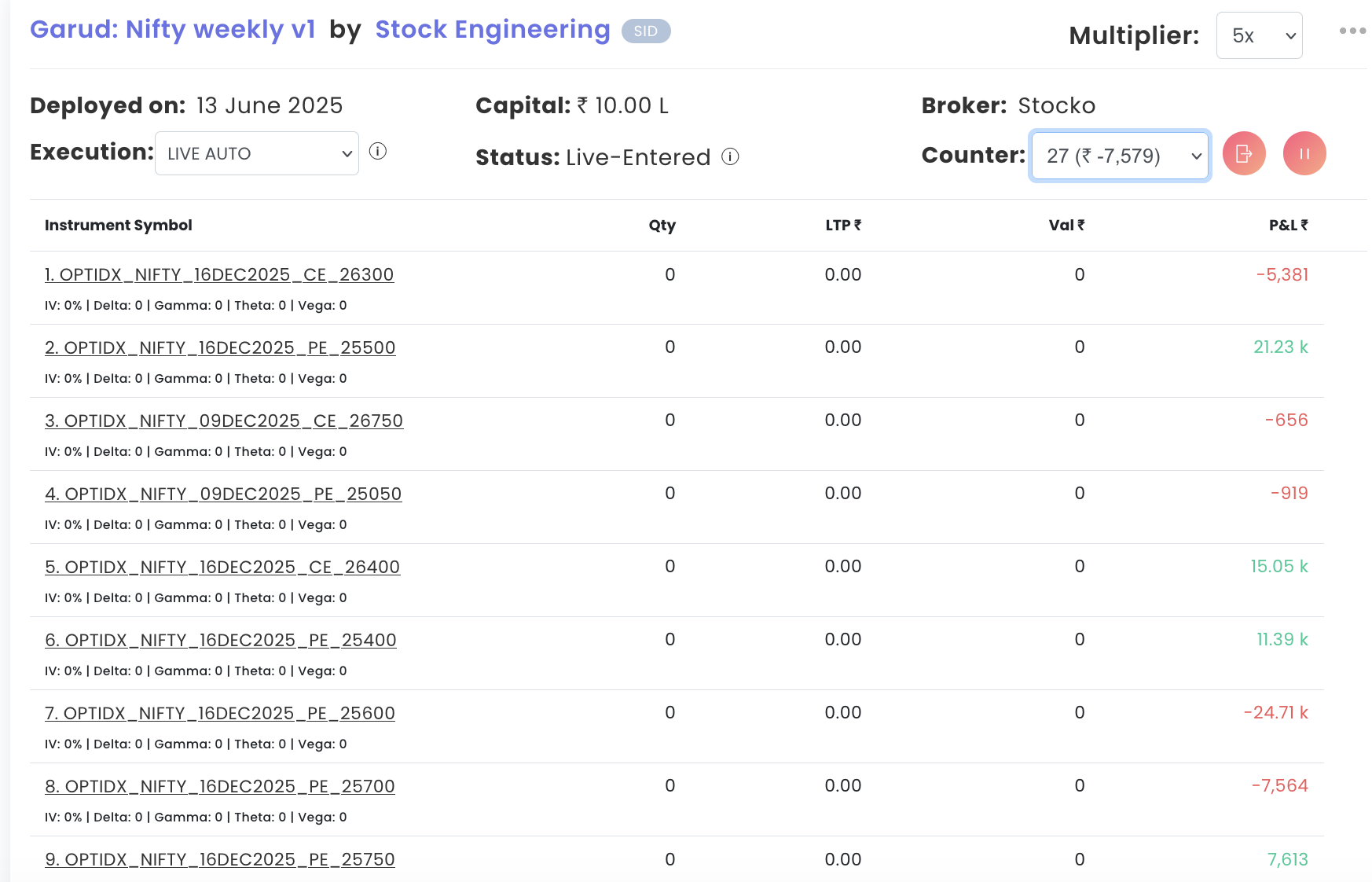
Task: Click NIFTY 16DEC2025 PE 25600 symbol
Action: (x=220, y=714)
